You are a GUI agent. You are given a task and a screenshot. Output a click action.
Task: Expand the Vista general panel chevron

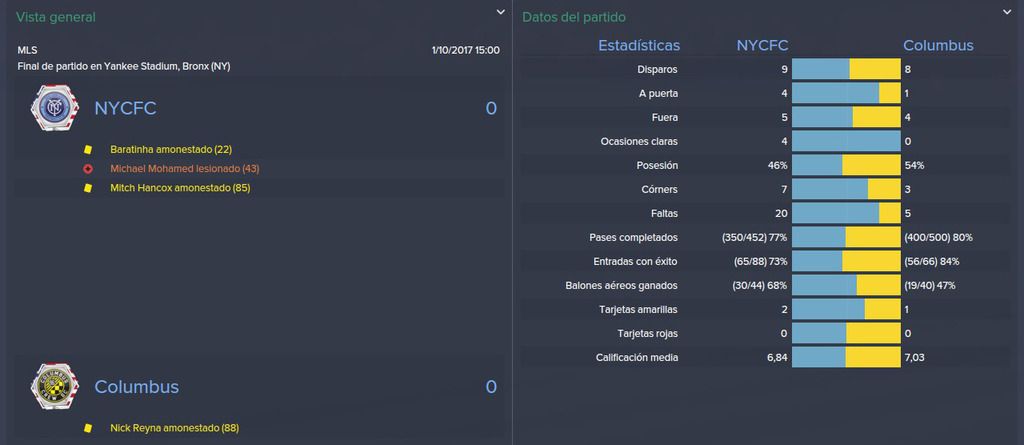pos(500,12)
